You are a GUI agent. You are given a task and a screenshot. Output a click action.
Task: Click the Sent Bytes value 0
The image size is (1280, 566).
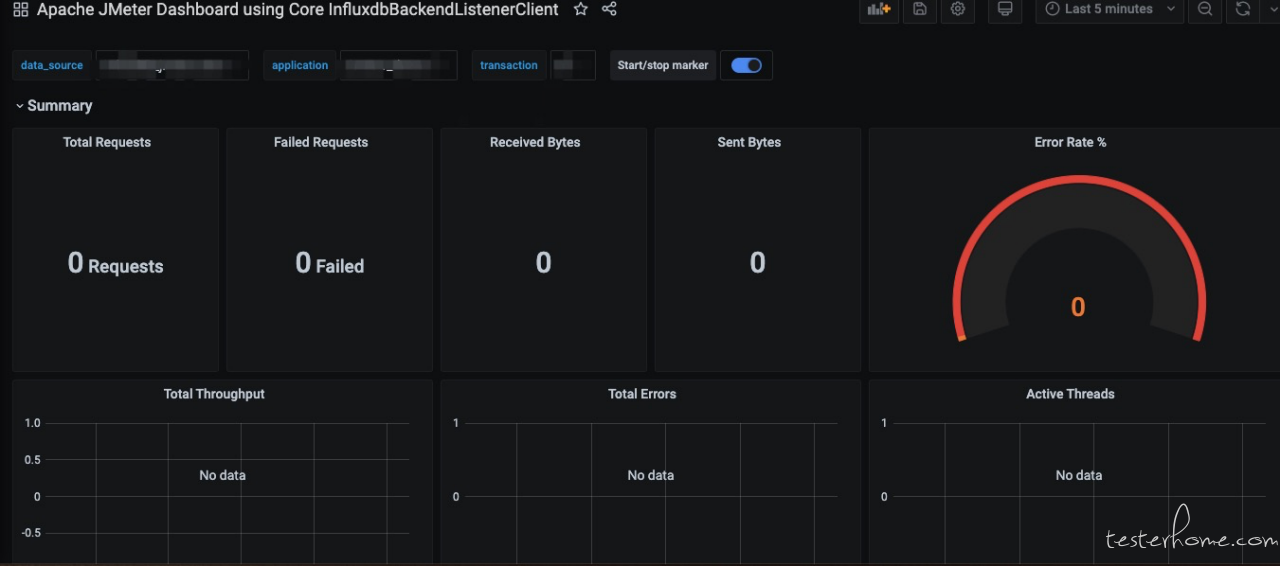(x=757, y=263)
